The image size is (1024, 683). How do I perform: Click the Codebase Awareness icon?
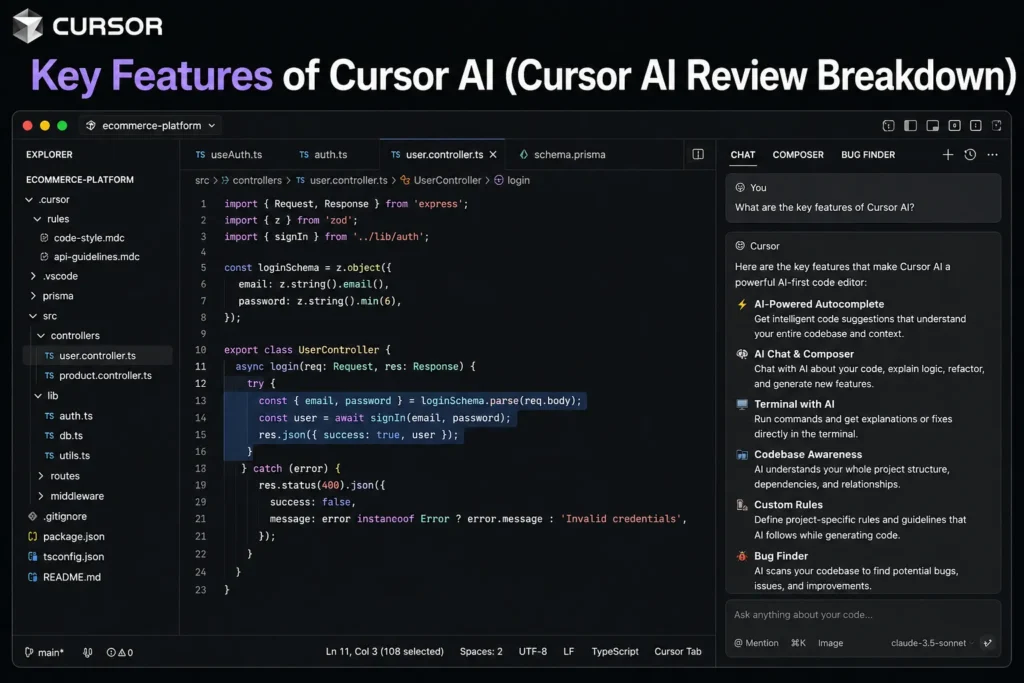[742, 454]
